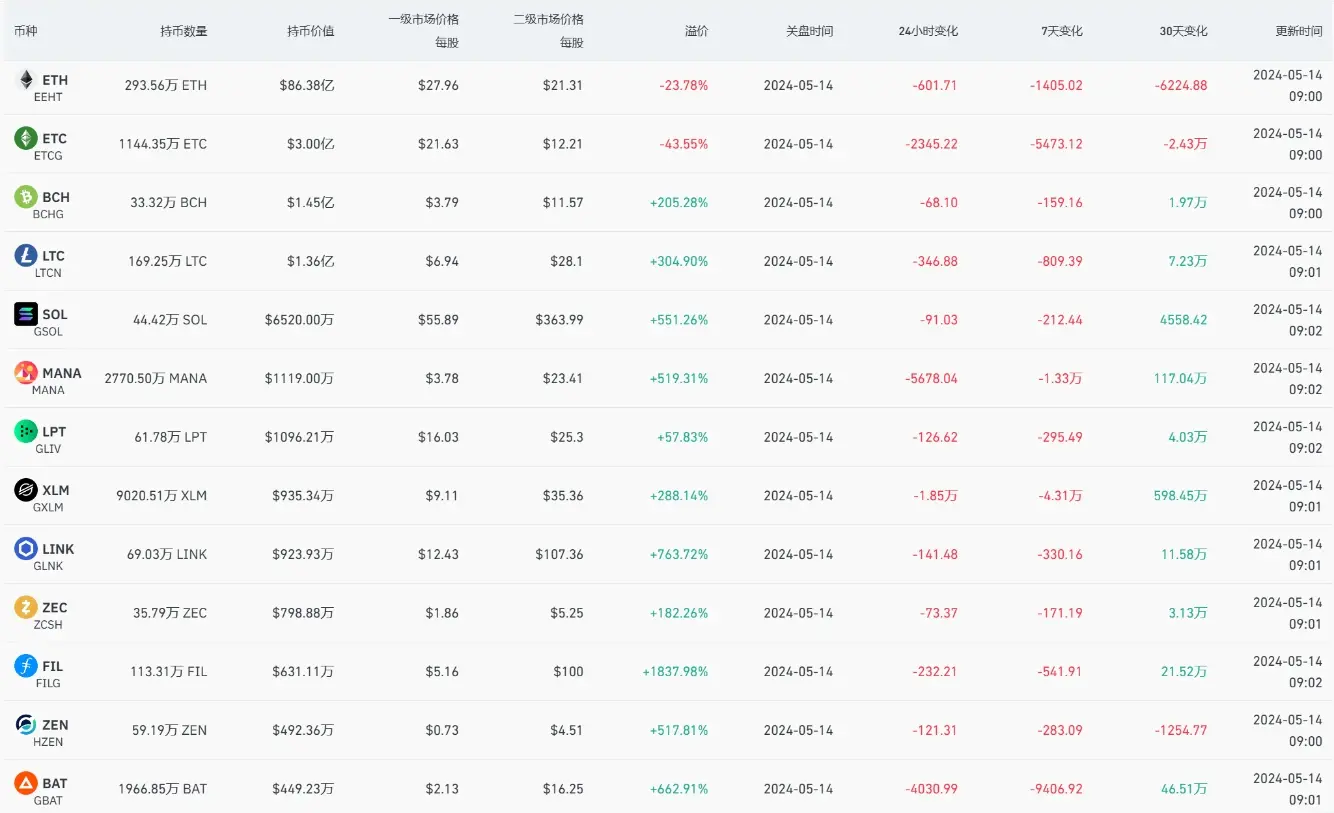The image size is (1334, 813).
Task: Click the MANA coin icon
Action: click(x=26, y=374)
